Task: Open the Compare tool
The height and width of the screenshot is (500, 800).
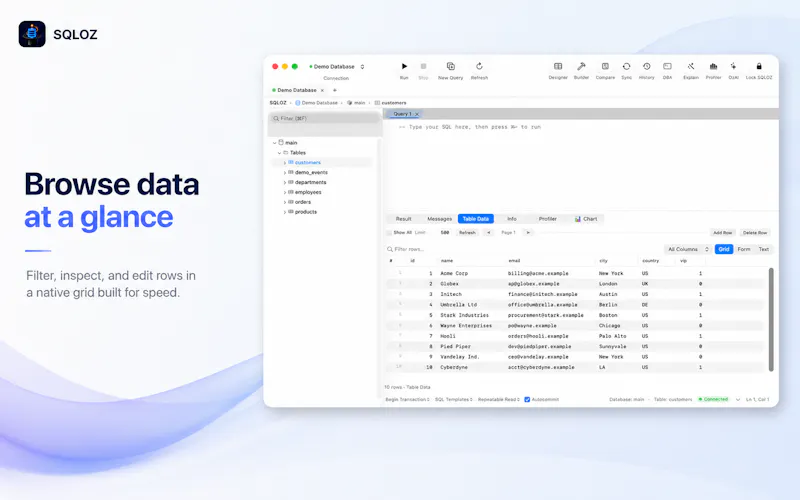Action: click(605, 66)
